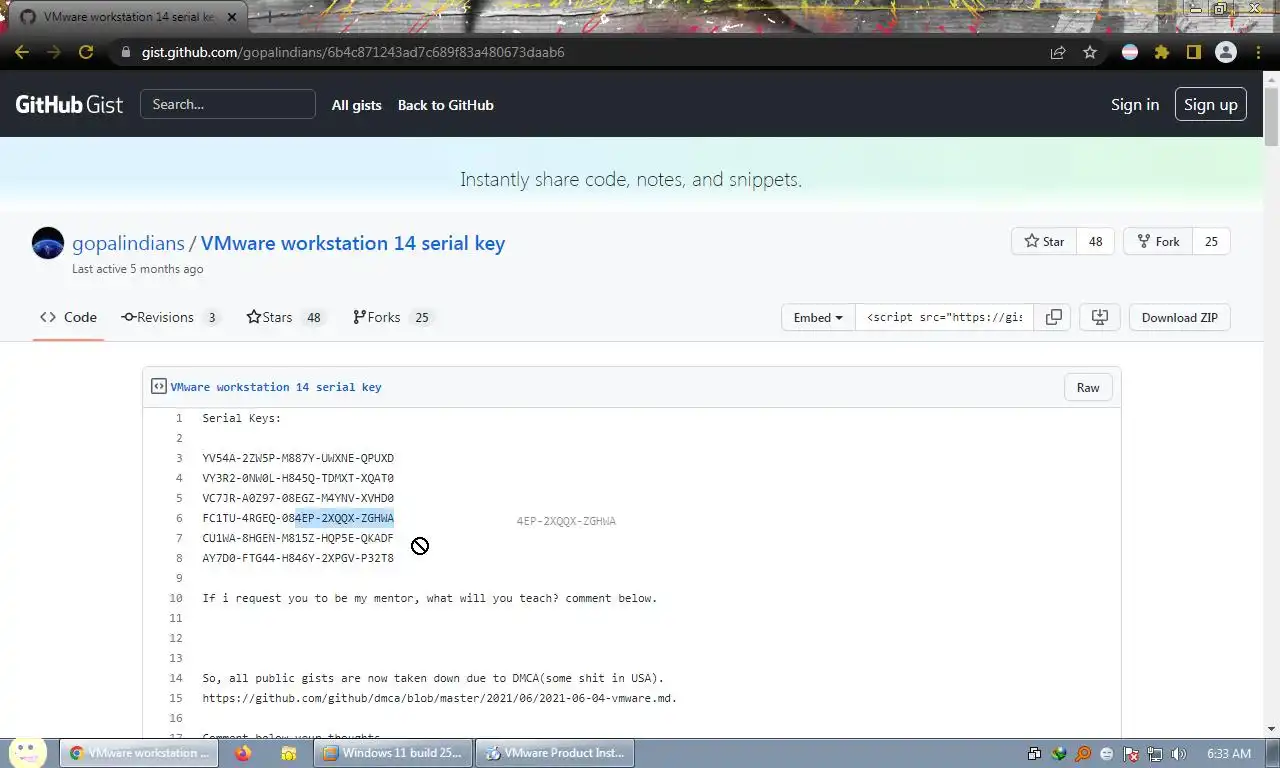Screen dimensions: 1280x768
Task: Open the browser side panel icon
Action: [1193, 52]
